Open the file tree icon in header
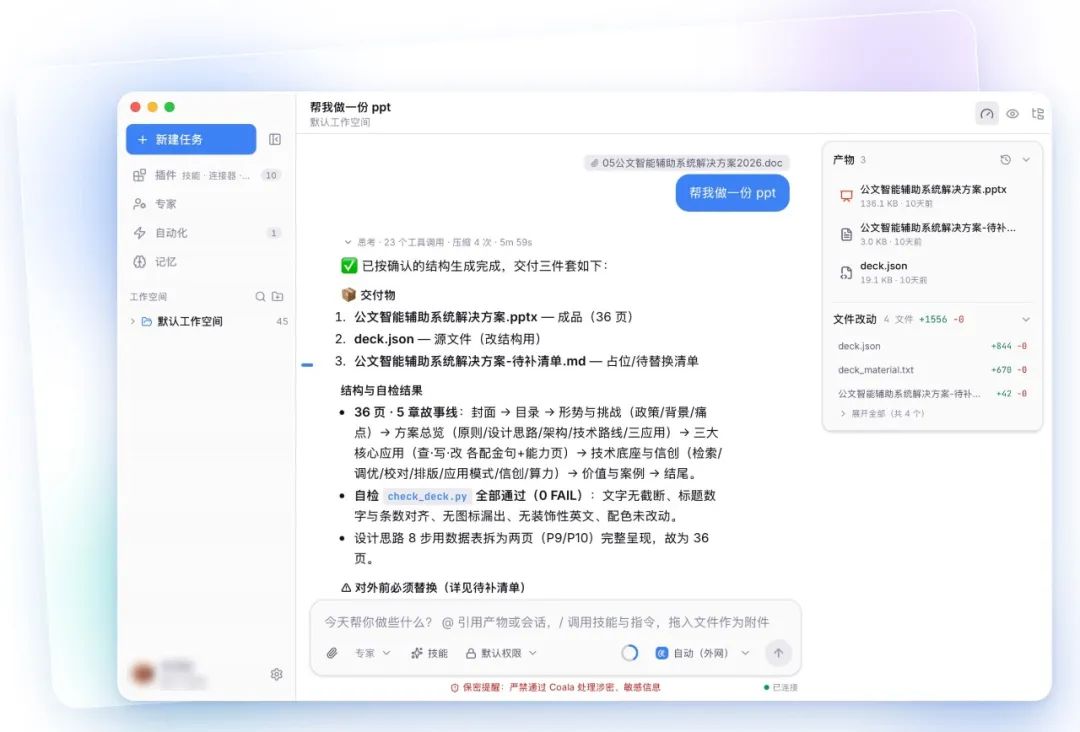 pos(1037,114)
